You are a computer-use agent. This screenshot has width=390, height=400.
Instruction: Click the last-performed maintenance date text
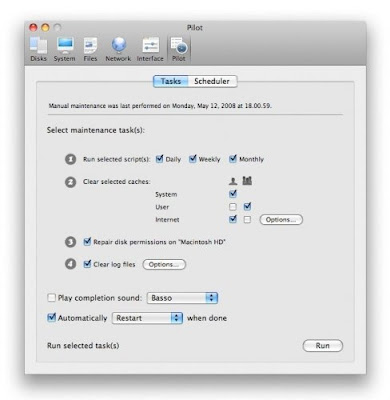(x=160, y=106)
